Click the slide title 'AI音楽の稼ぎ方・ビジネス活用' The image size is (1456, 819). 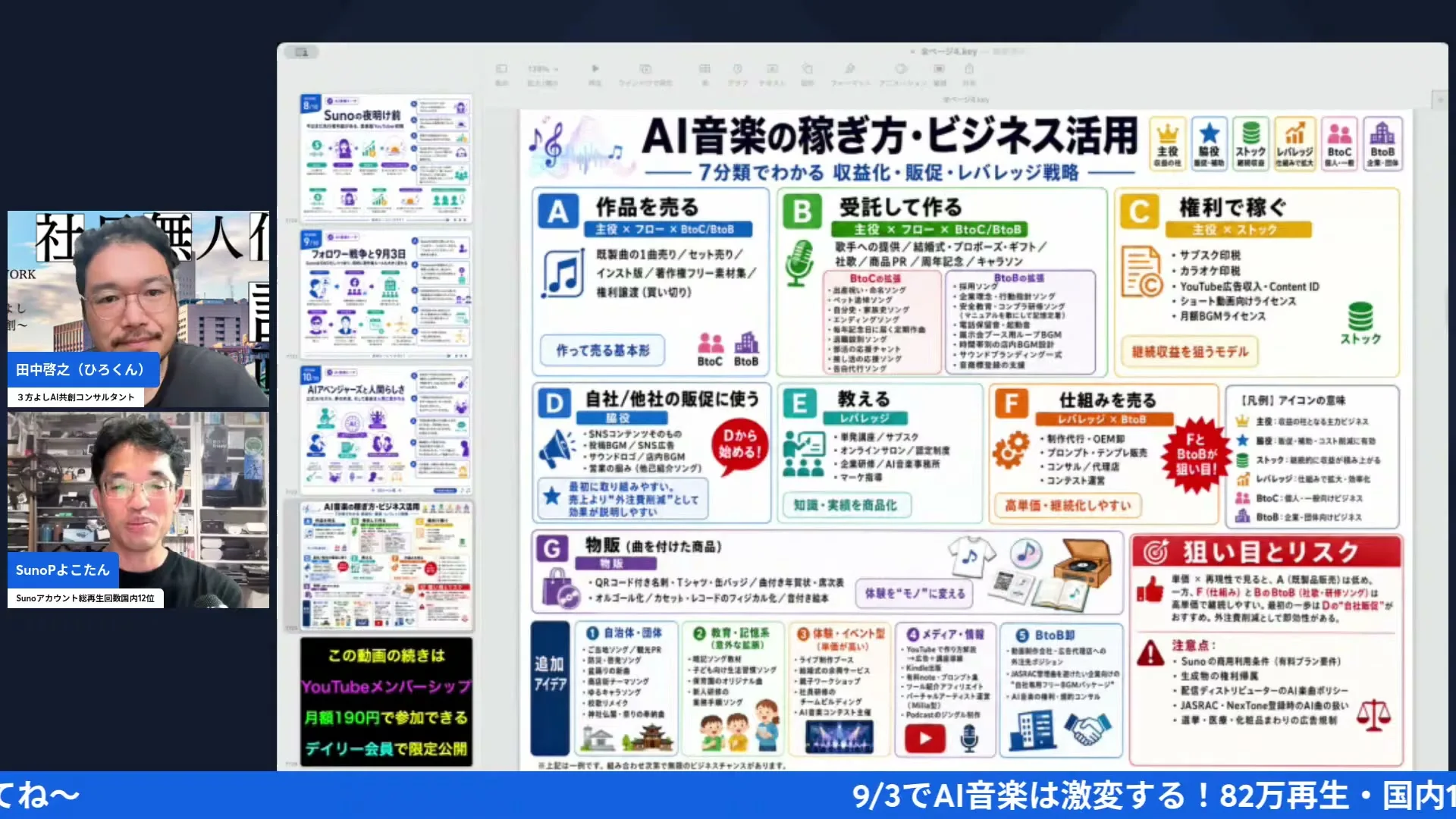click(889, 136)
